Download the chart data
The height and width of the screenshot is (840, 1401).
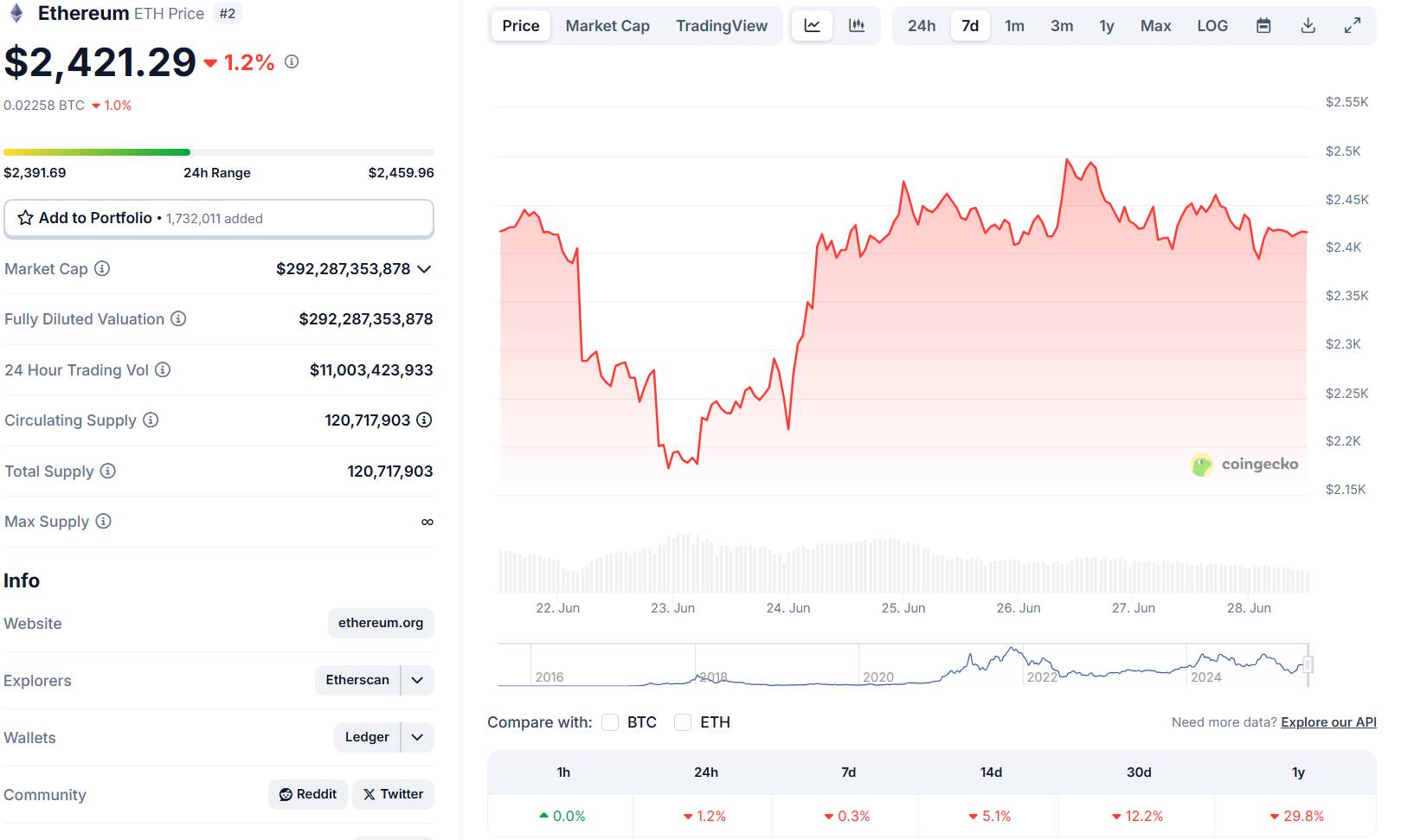pyautogui.click(x=1308, y=26)
